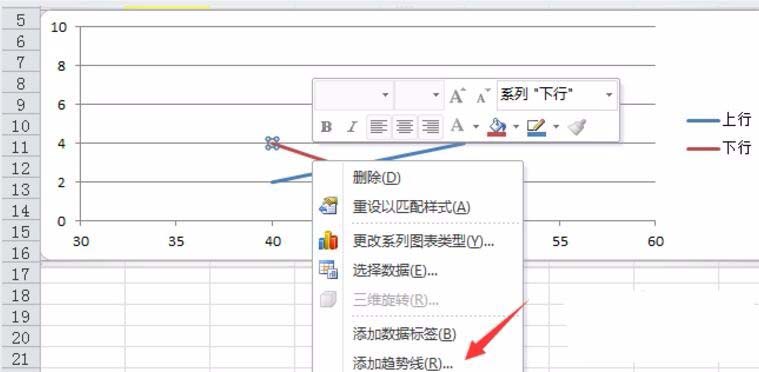Increase font size with grow icon

pos(457,96)
